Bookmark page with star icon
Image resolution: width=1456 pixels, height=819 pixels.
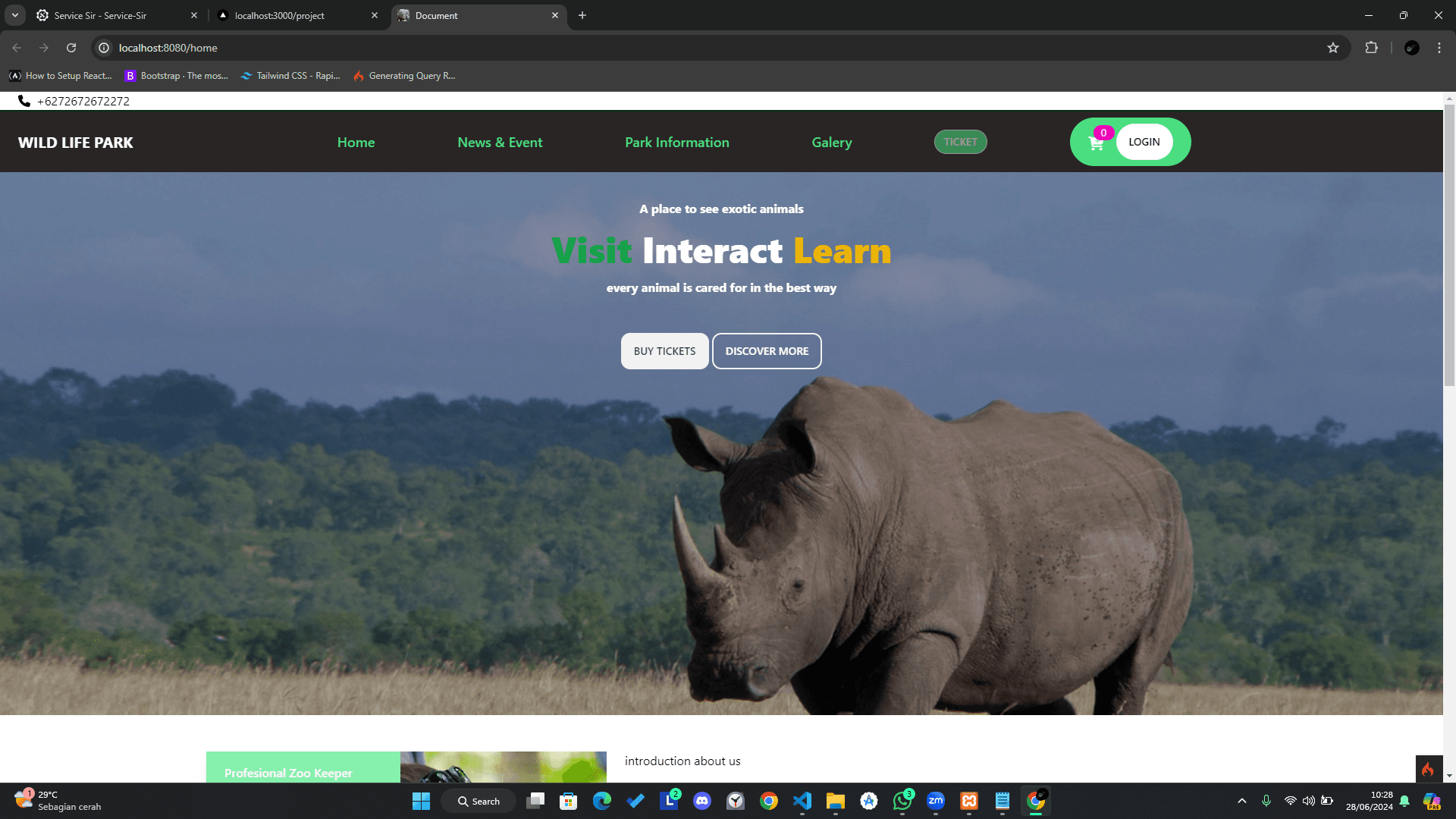tap(1333, 48)
